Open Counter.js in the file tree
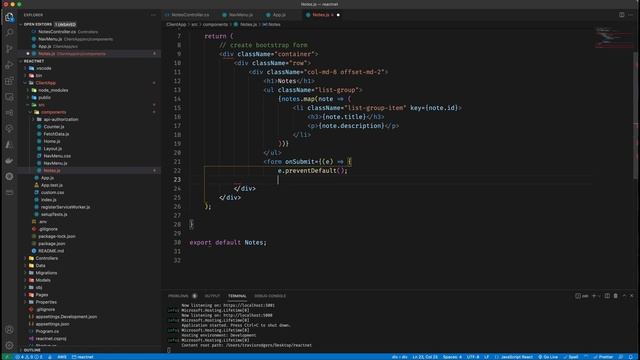 (x=53, y=127)
